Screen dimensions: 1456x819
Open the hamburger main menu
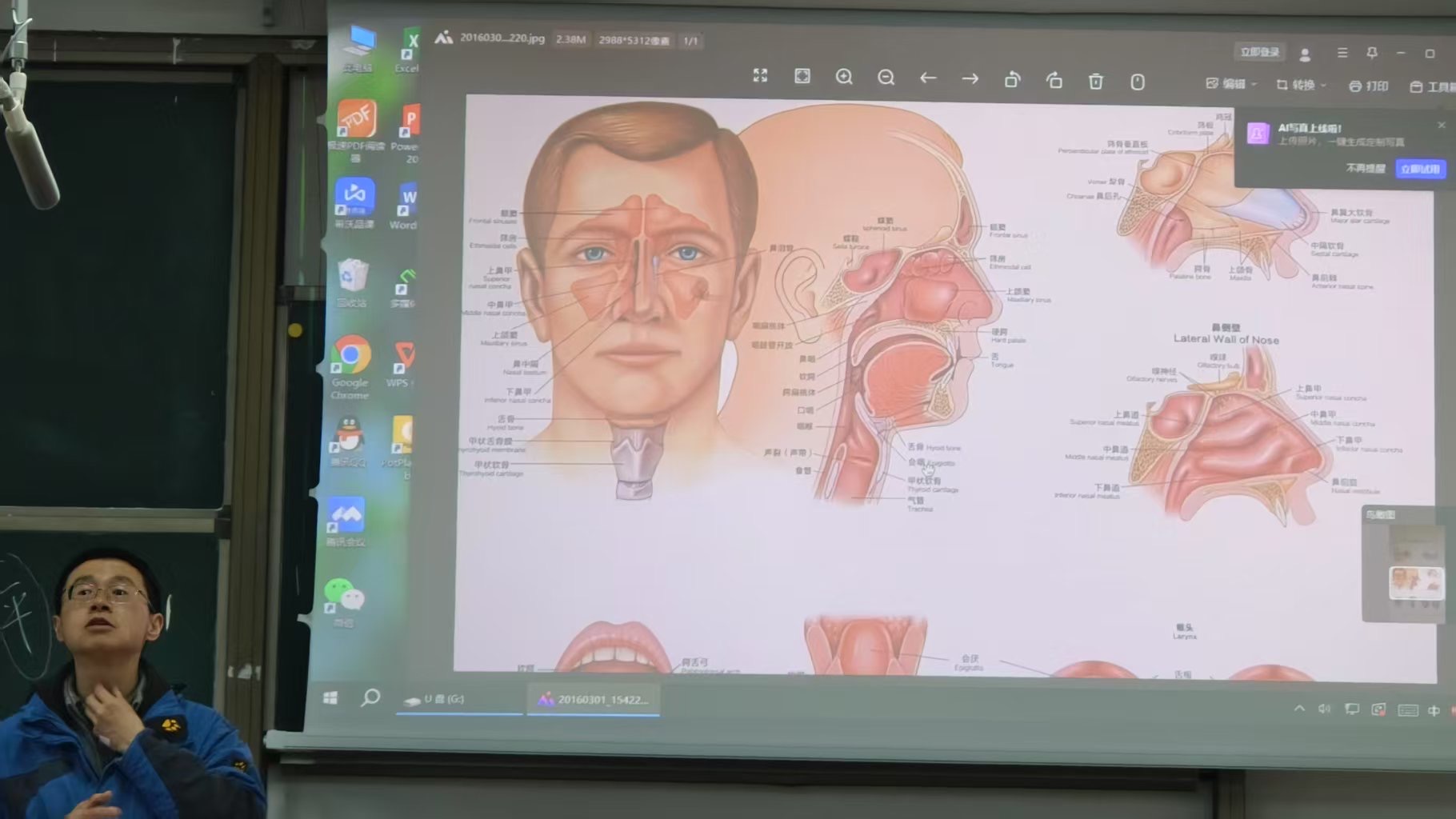[x=1342, y=53]
